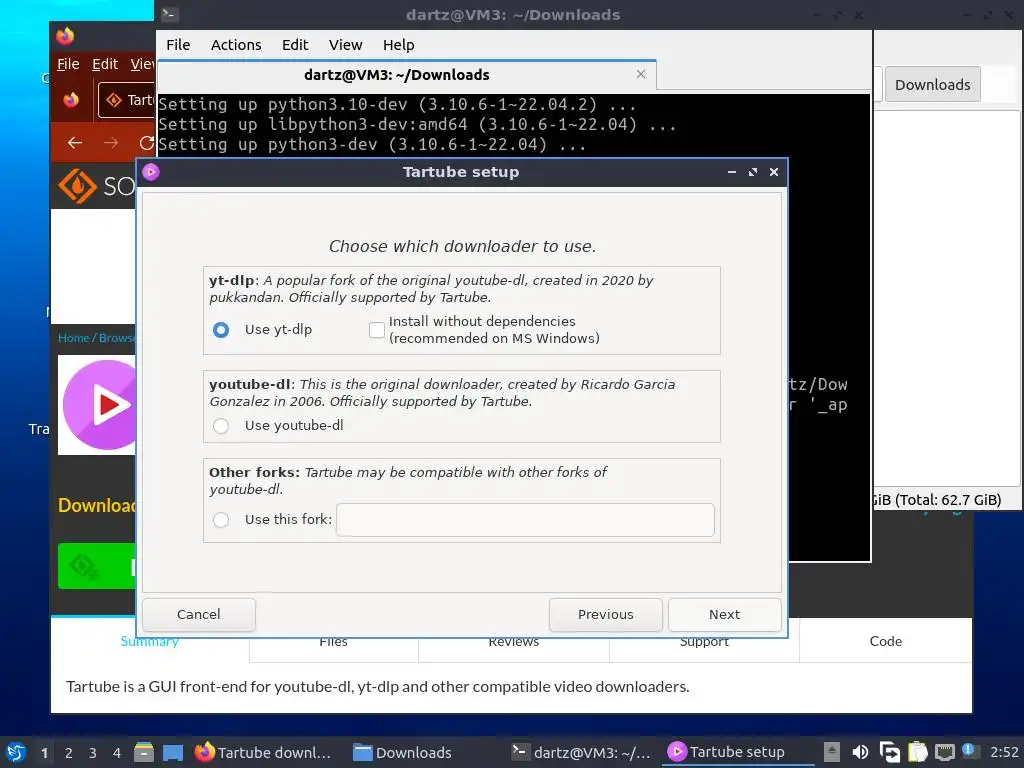Image resolution: width=1024 pixels, height=768 pixels.
Task: Open the Actions menu in the terminal
Action: click(236, 45)
